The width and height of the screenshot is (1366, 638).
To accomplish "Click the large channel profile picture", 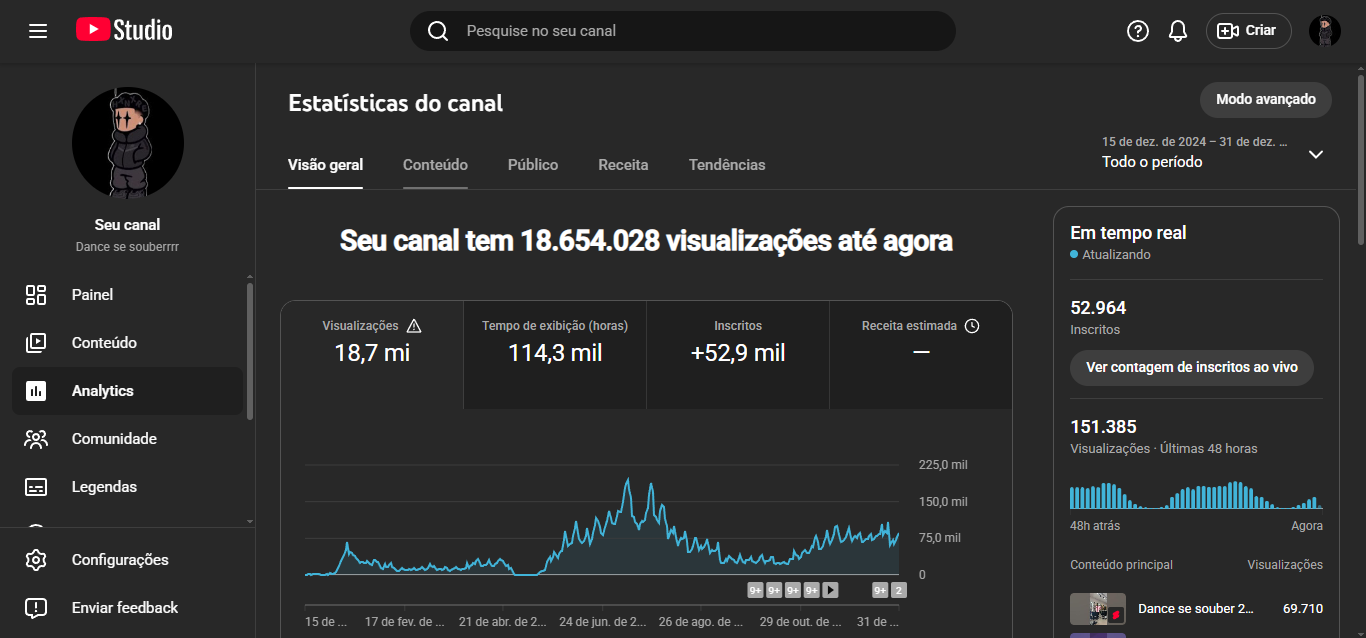I will (x=128, y=143).
